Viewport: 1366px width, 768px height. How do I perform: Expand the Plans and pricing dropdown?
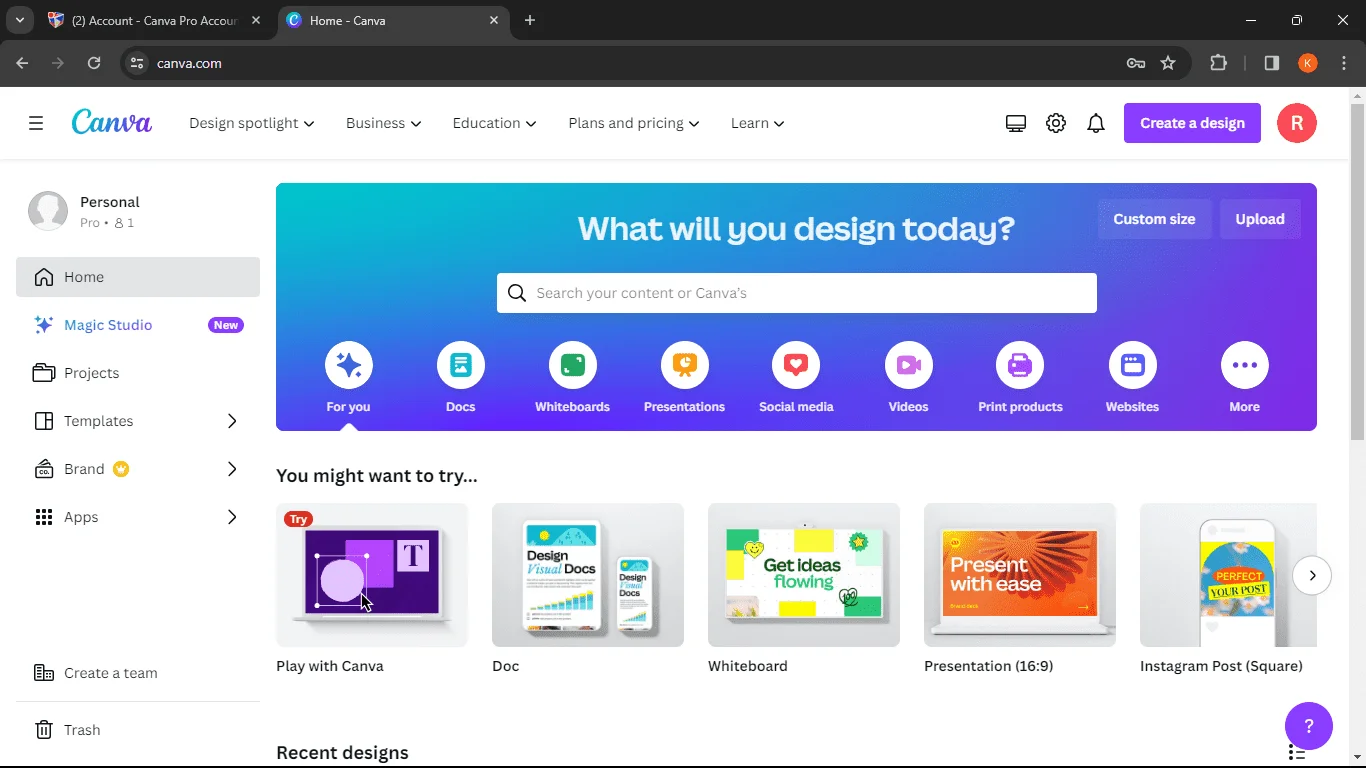(634, 123)
